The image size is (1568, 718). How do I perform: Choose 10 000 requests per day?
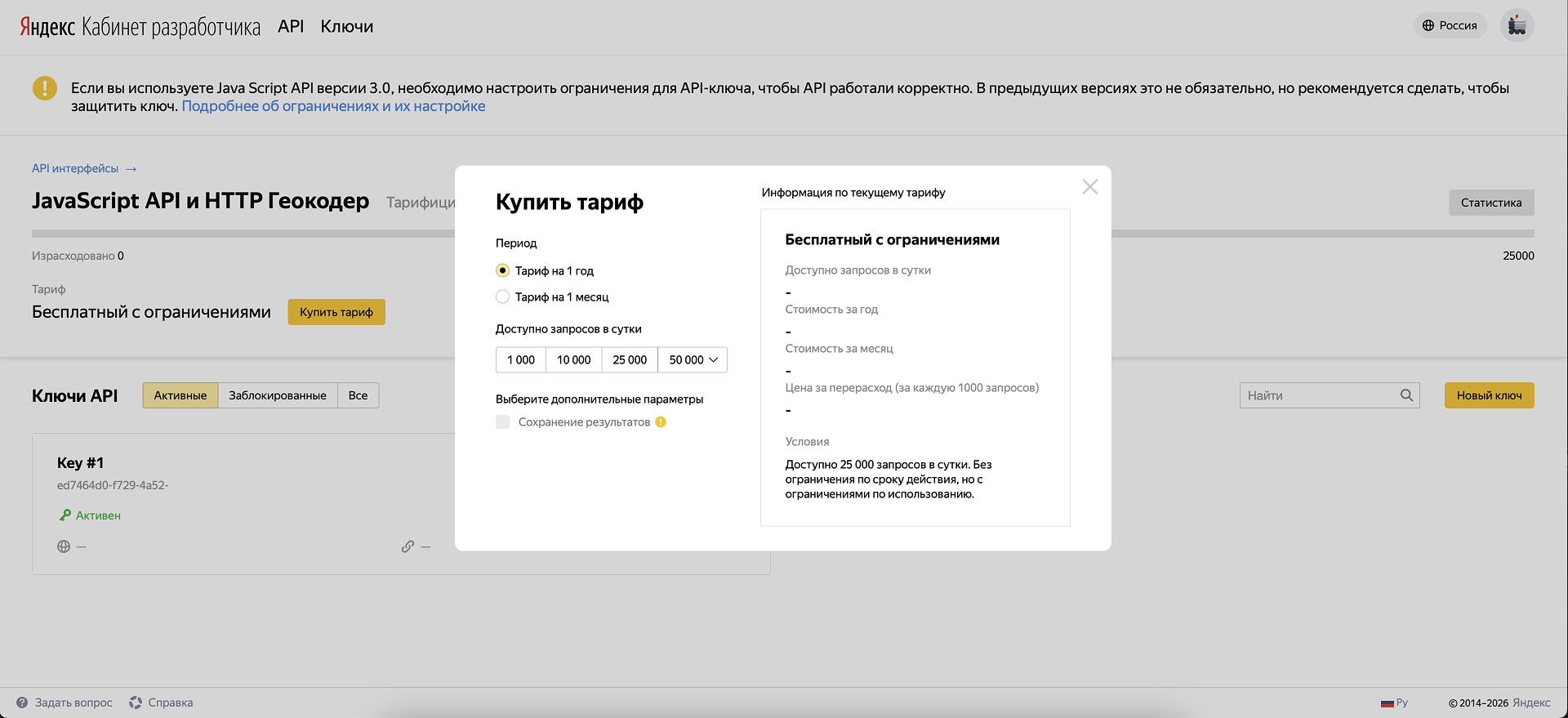(574, 359)
